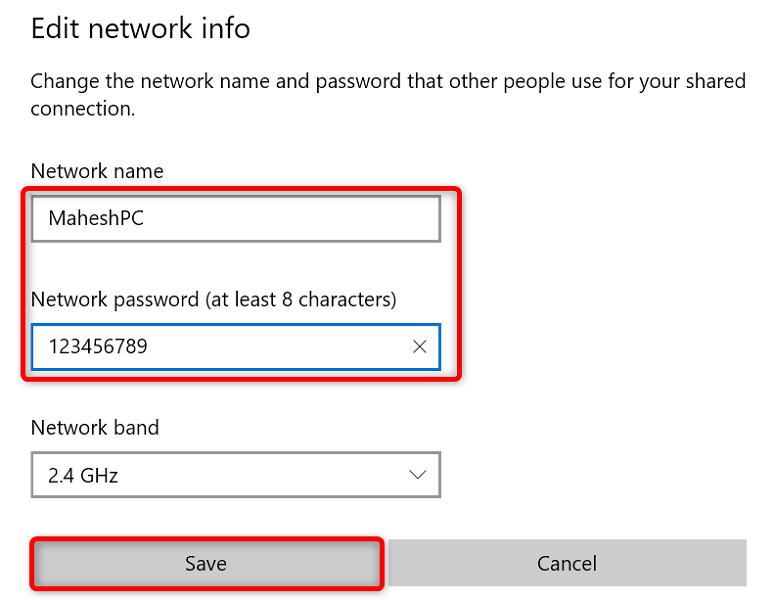Viewport: 774px width, 600px height.
Task: Open the Network band dropdown
Action: (235, 475)
